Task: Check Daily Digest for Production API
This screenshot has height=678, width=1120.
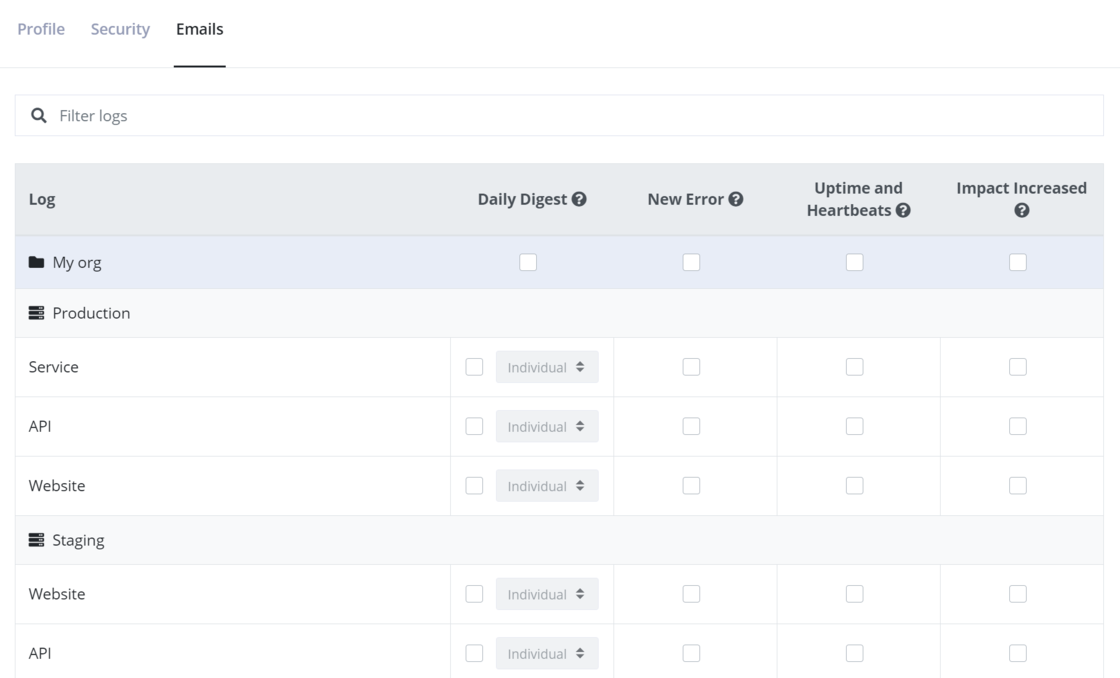Action: pos(474,427)
